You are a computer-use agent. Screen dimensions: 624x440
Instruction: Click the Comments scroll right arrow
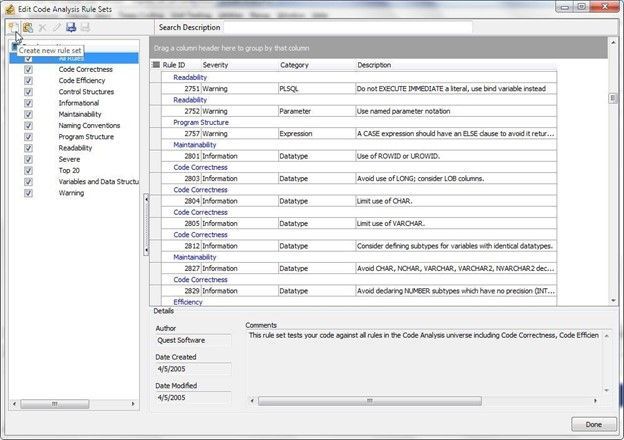tap(595, 401)
